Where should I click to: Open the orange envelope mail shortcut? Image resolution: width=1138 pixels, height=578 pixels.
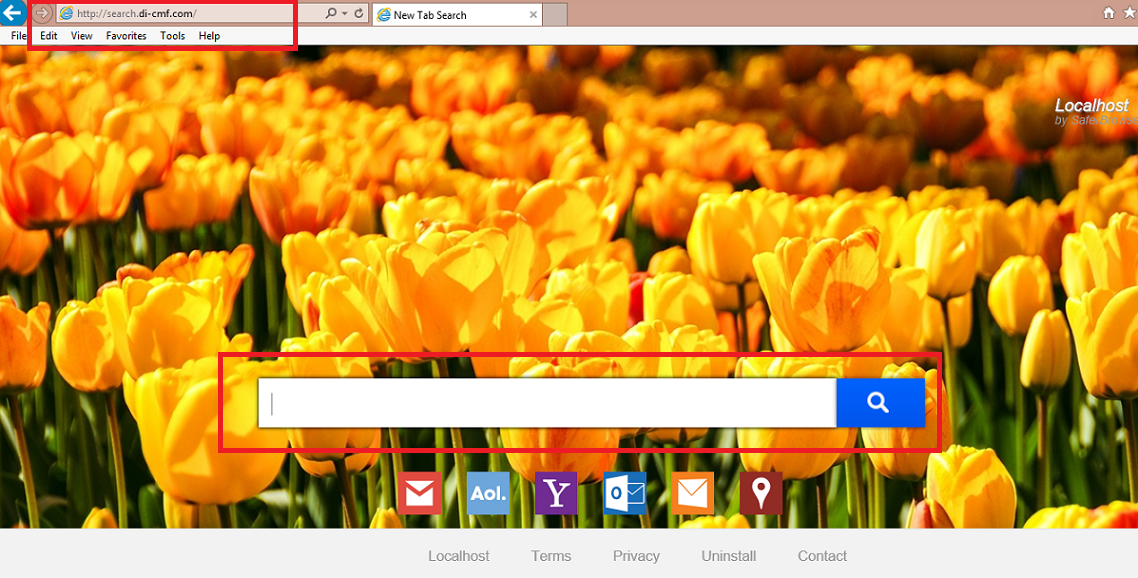pos(692,494)
